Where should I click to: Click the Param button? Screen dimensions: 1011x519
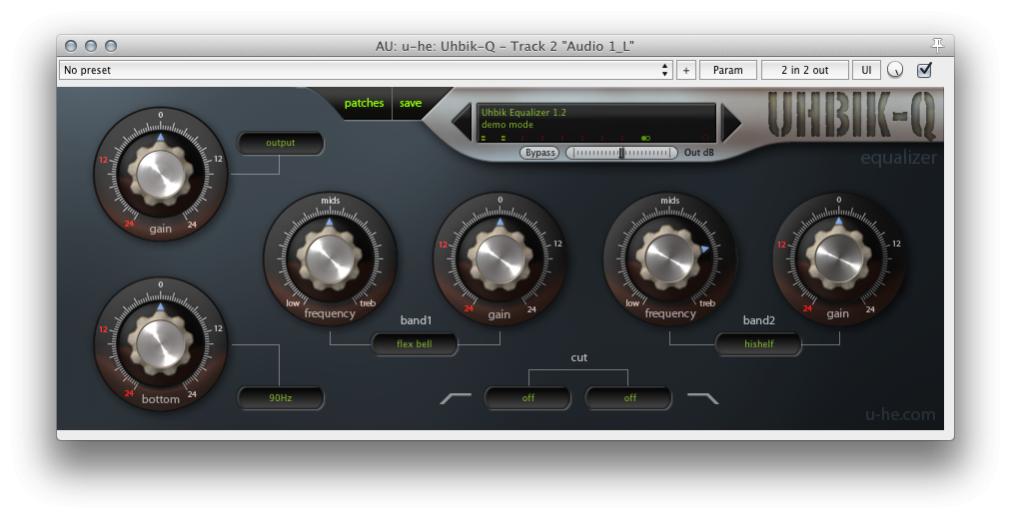(x=728, y=70)
